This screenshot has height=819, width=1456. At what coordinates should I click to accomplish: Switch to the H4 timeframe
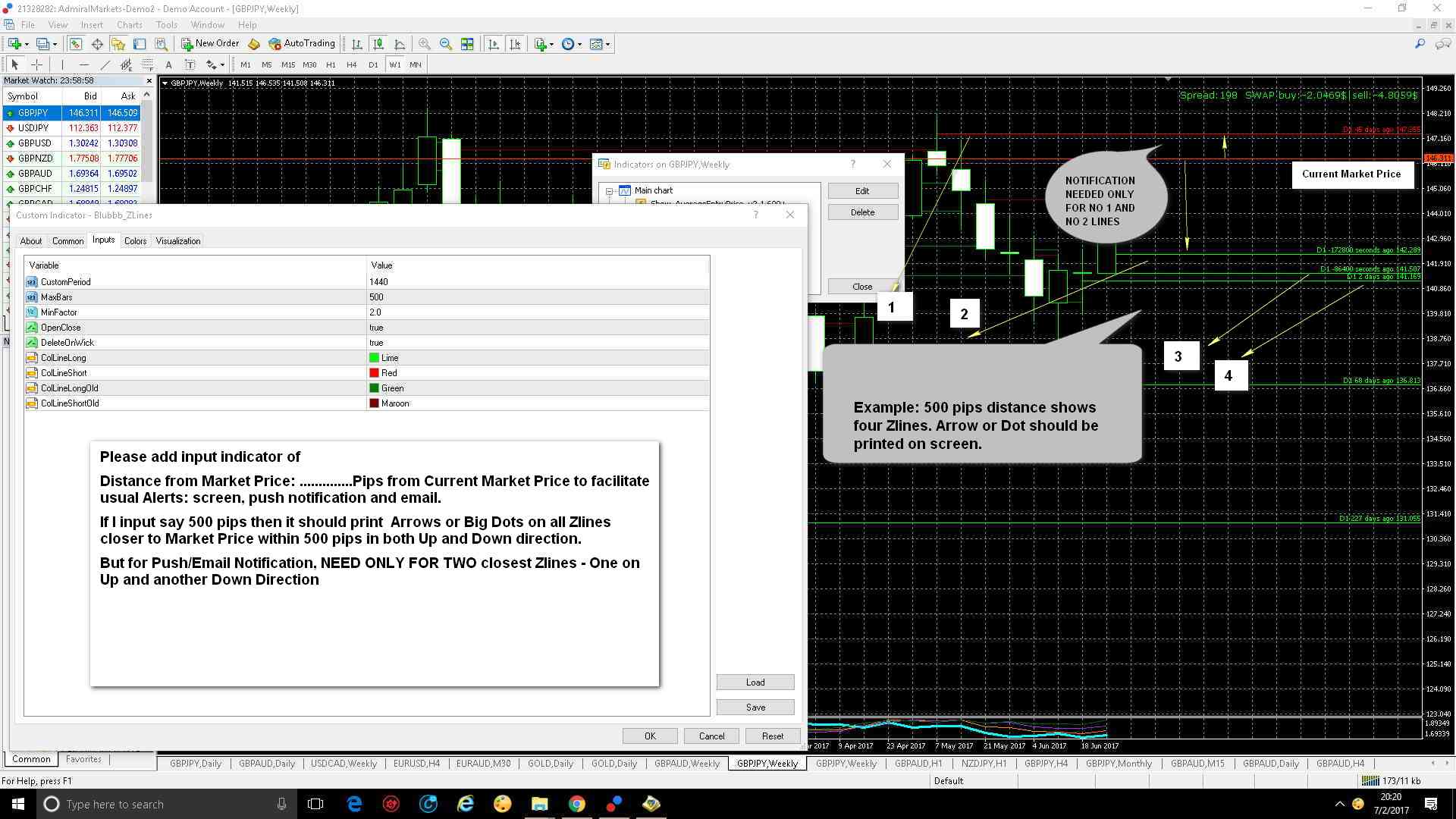pos(351,65)
